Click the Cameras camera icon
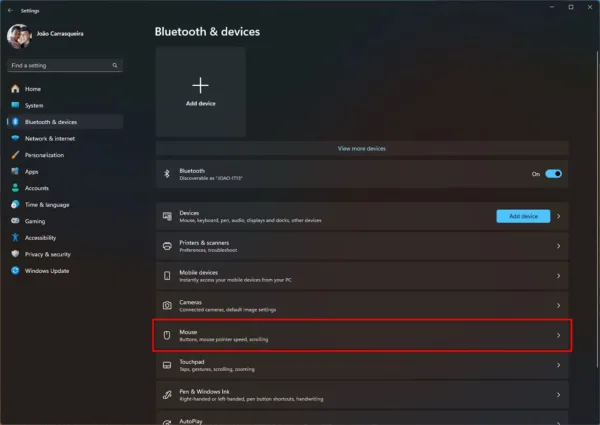The height and width of the screenshot is (425, 600). click(167, 305)
